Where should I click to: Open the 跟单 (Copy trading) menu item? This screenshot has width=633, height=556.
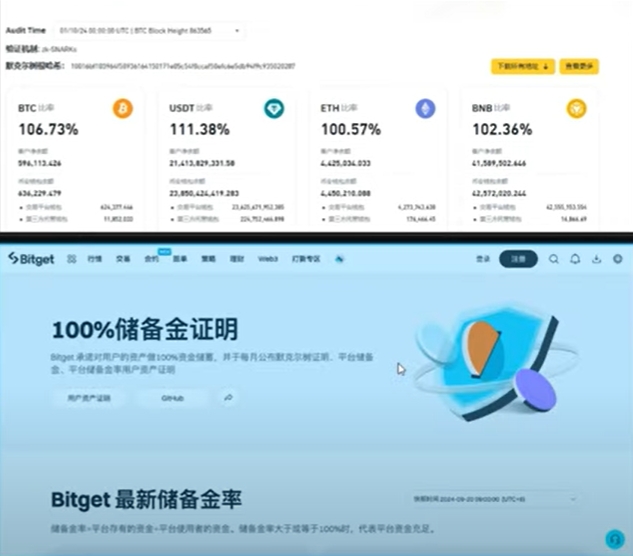pyautogui.click(x=180, y=259)
